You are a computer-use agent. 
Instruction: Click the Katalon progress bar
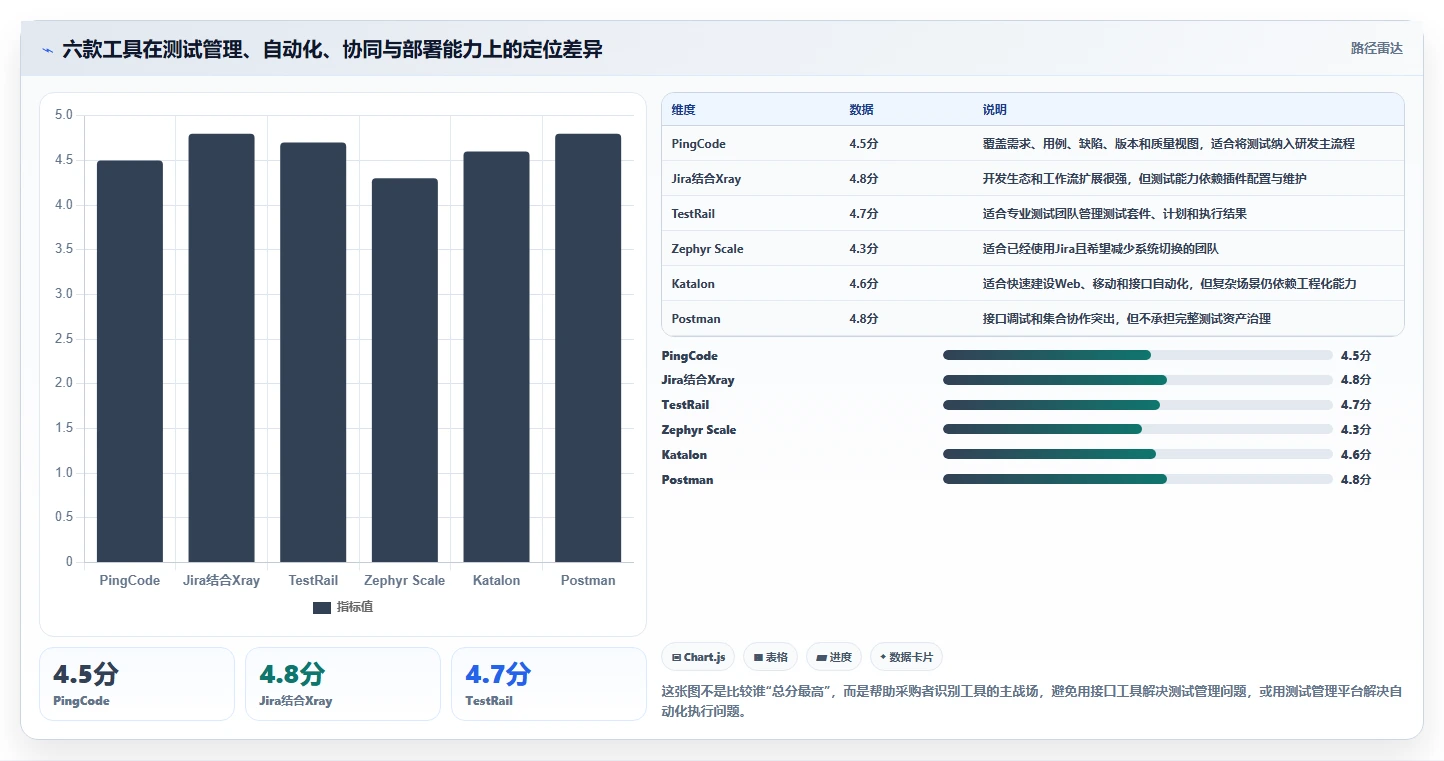click(x=1138, y=454)
